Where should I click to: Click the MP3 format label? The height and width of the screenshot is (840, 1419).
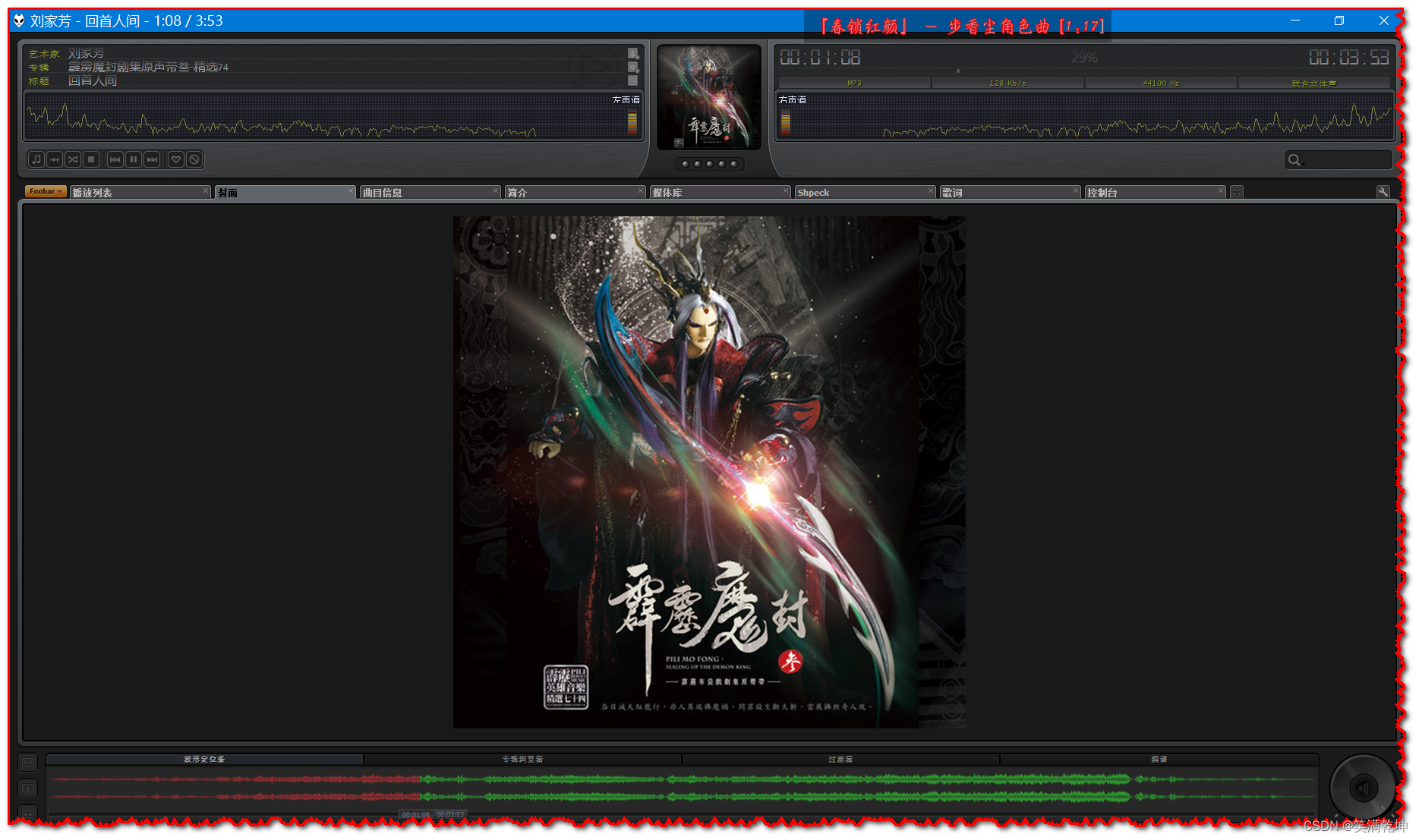coord(855,83)
